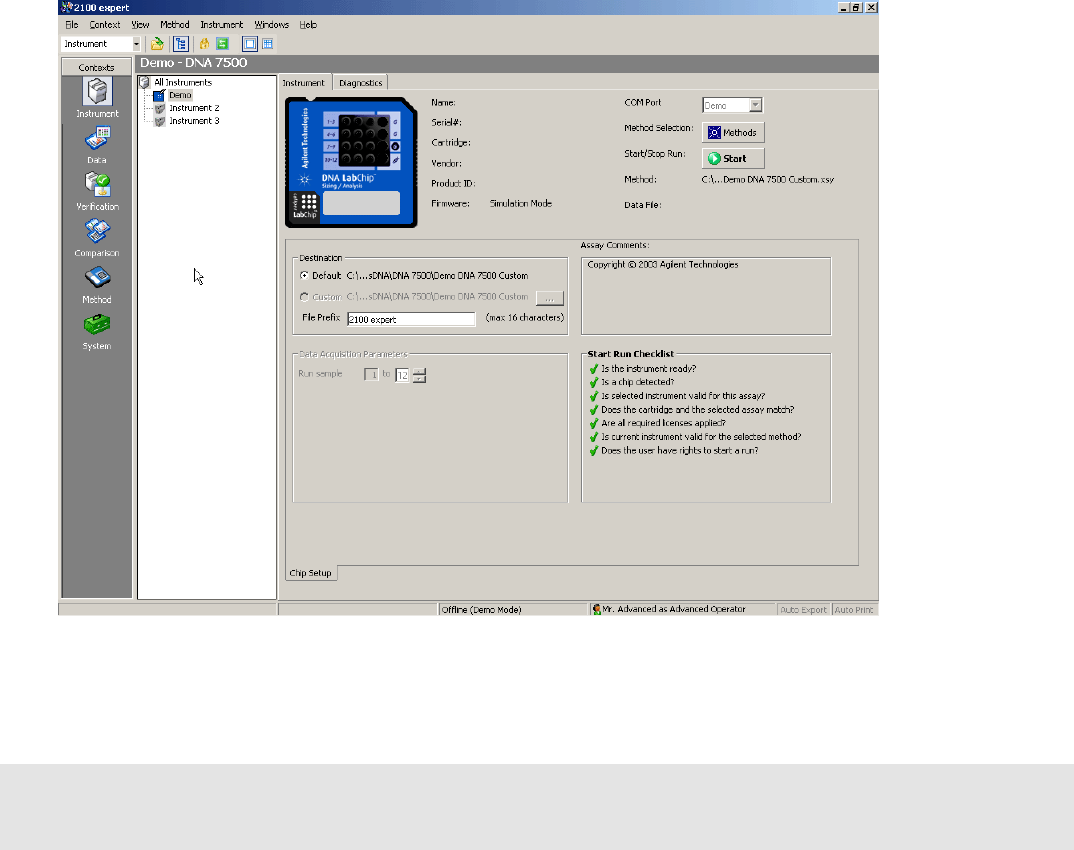Screen dimensions: 1074x850
Task: Select the Chip Setup tab
Action: (x=310, y=573)
